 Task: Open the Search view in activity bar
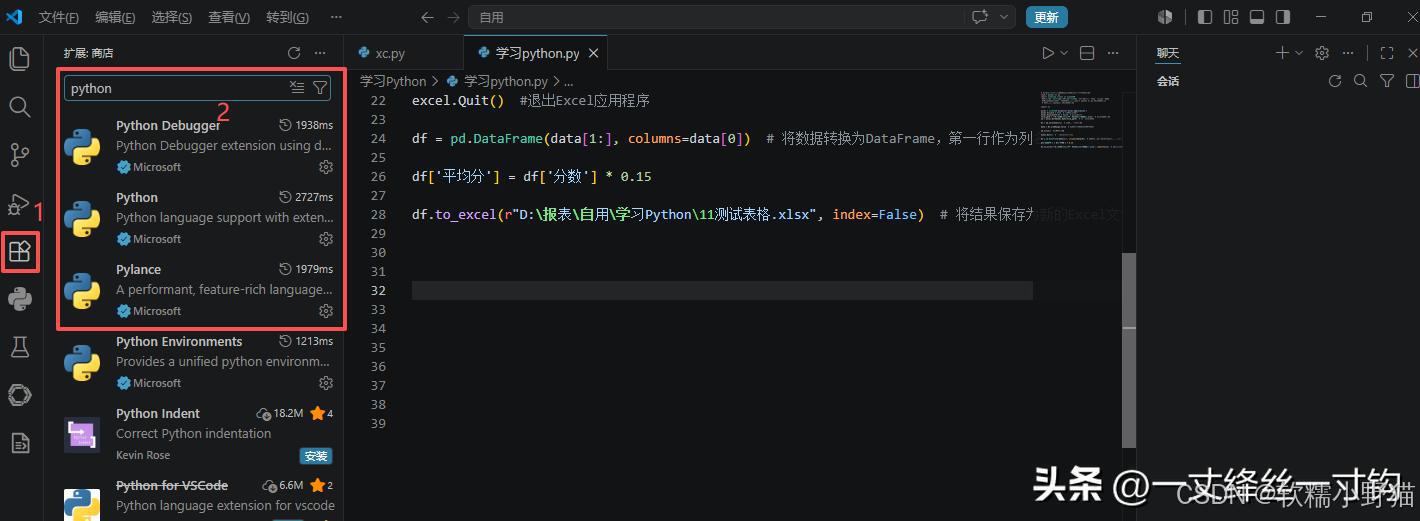19,106
